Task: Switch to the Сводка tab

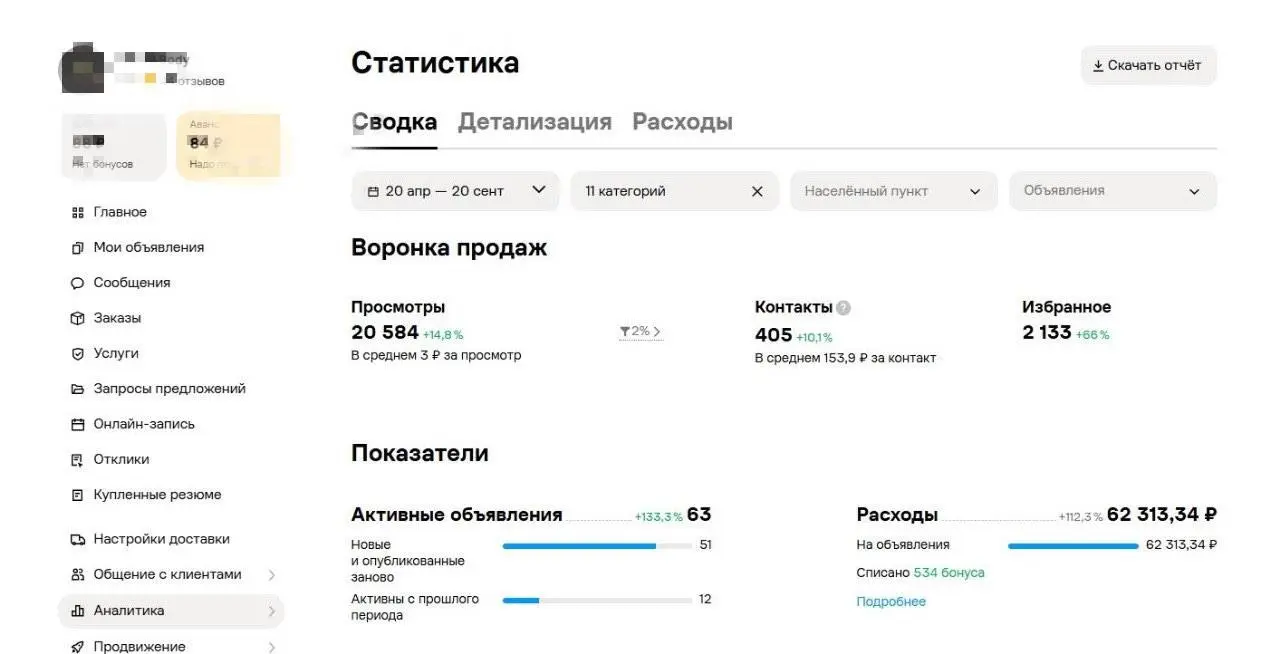Action: click(394, 122)
